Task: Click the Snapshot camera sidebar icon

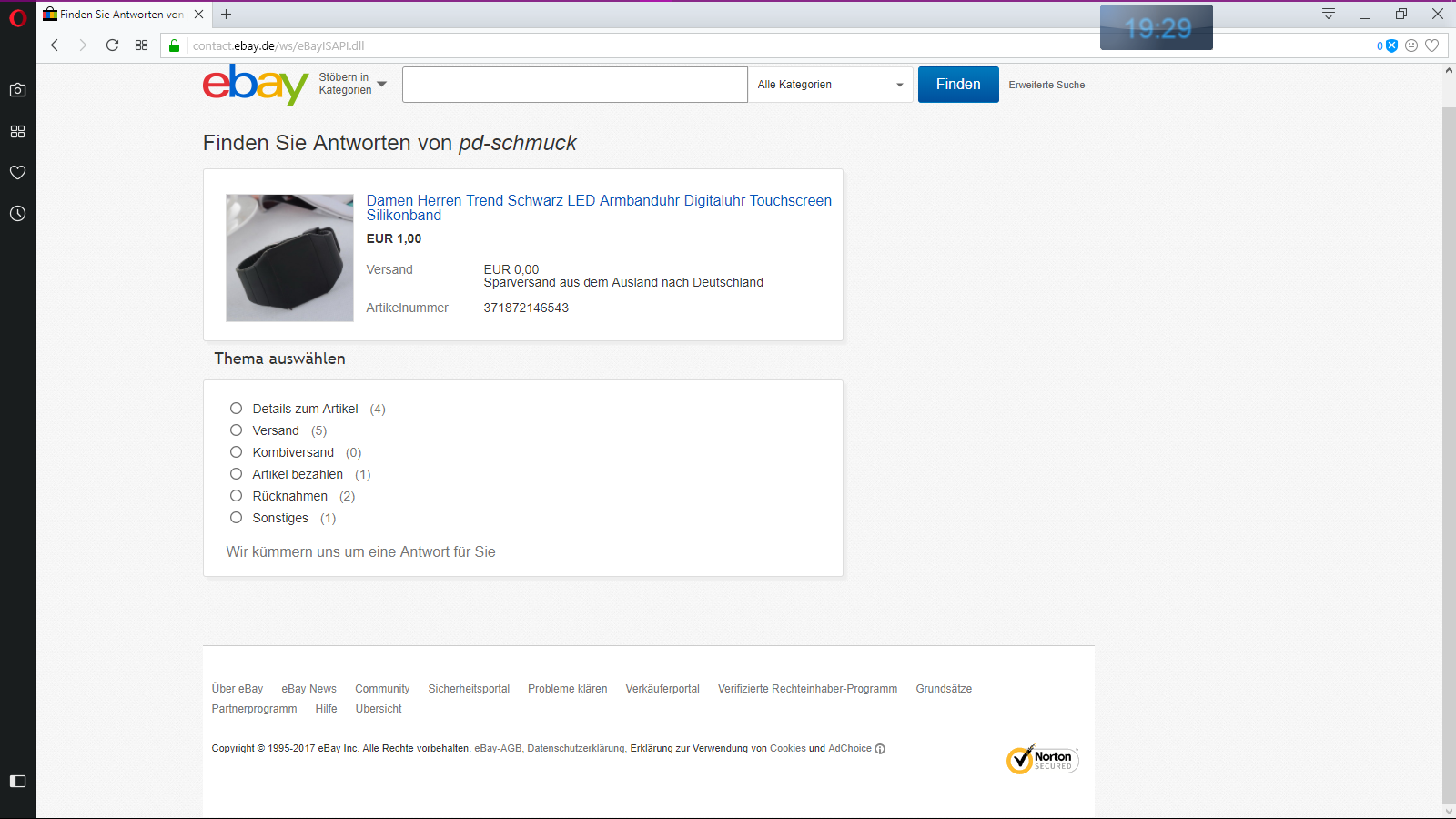Action: point(17,90)
